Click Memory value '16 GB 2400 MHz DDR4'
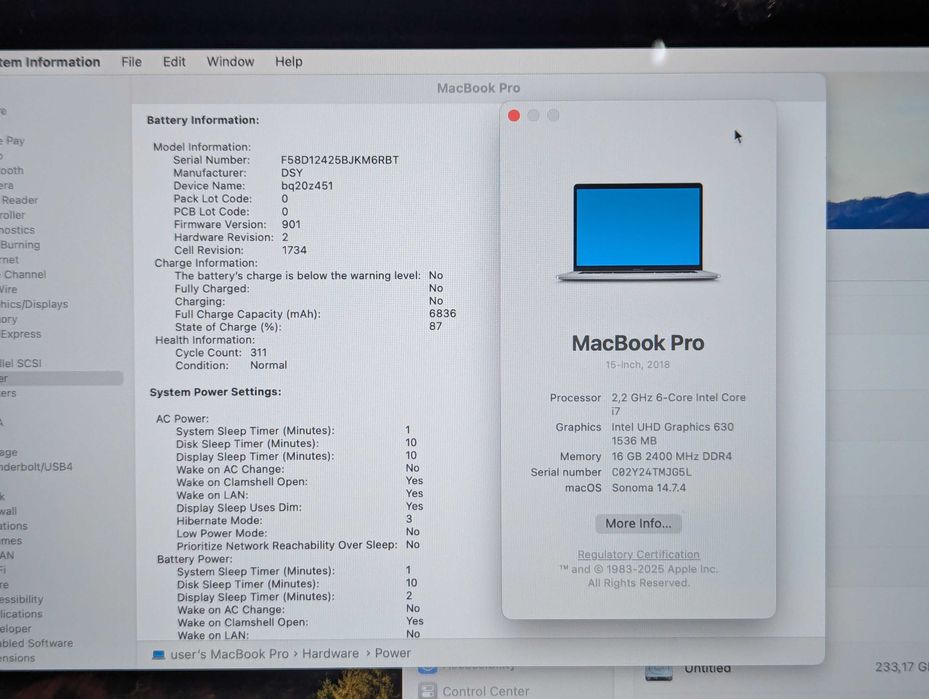Image resolution: width=929 pixels, height=699 pixels. (671, 456)
